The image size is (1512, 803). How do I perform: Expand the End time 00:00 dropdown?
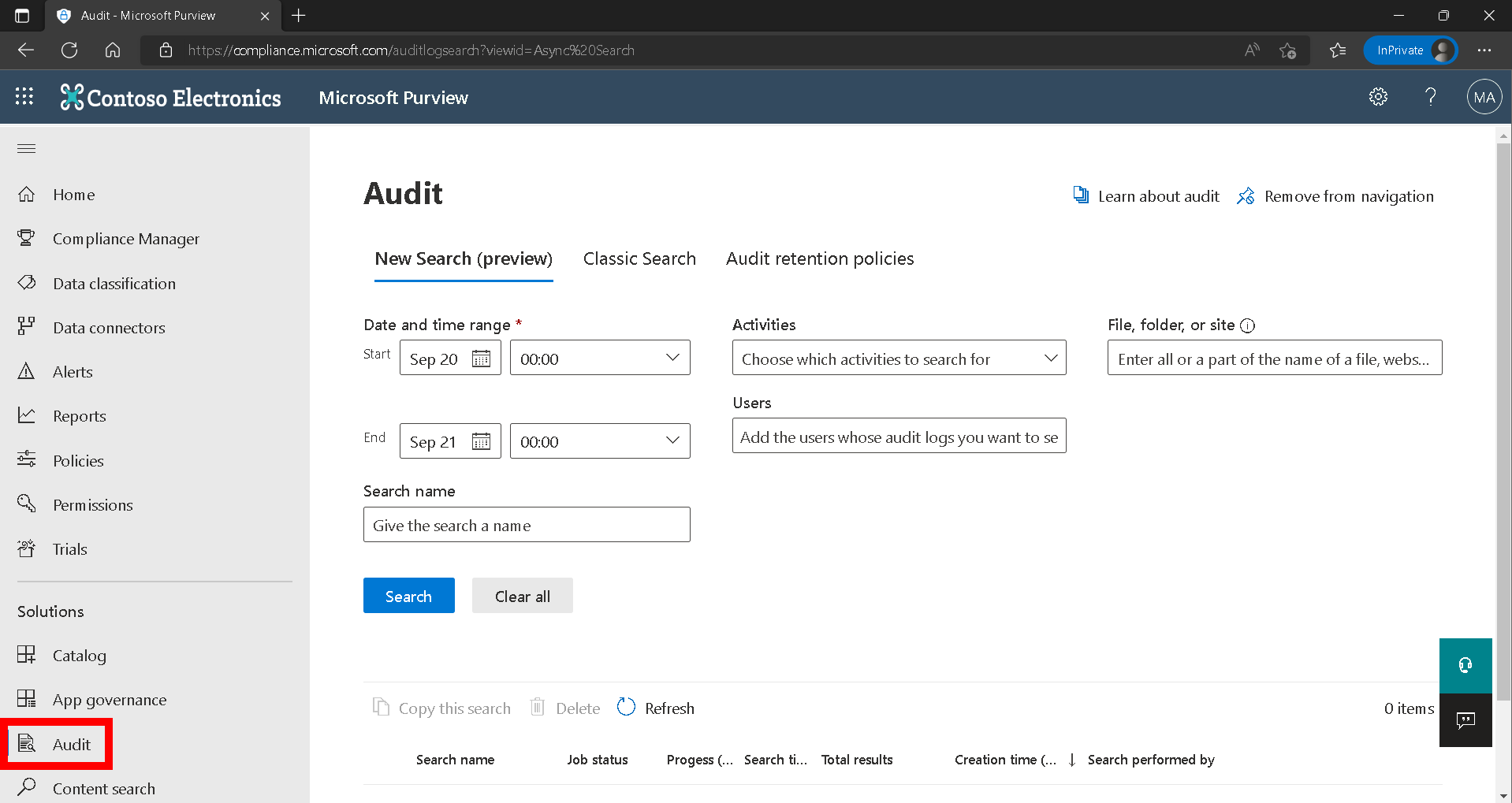point(600,441)
